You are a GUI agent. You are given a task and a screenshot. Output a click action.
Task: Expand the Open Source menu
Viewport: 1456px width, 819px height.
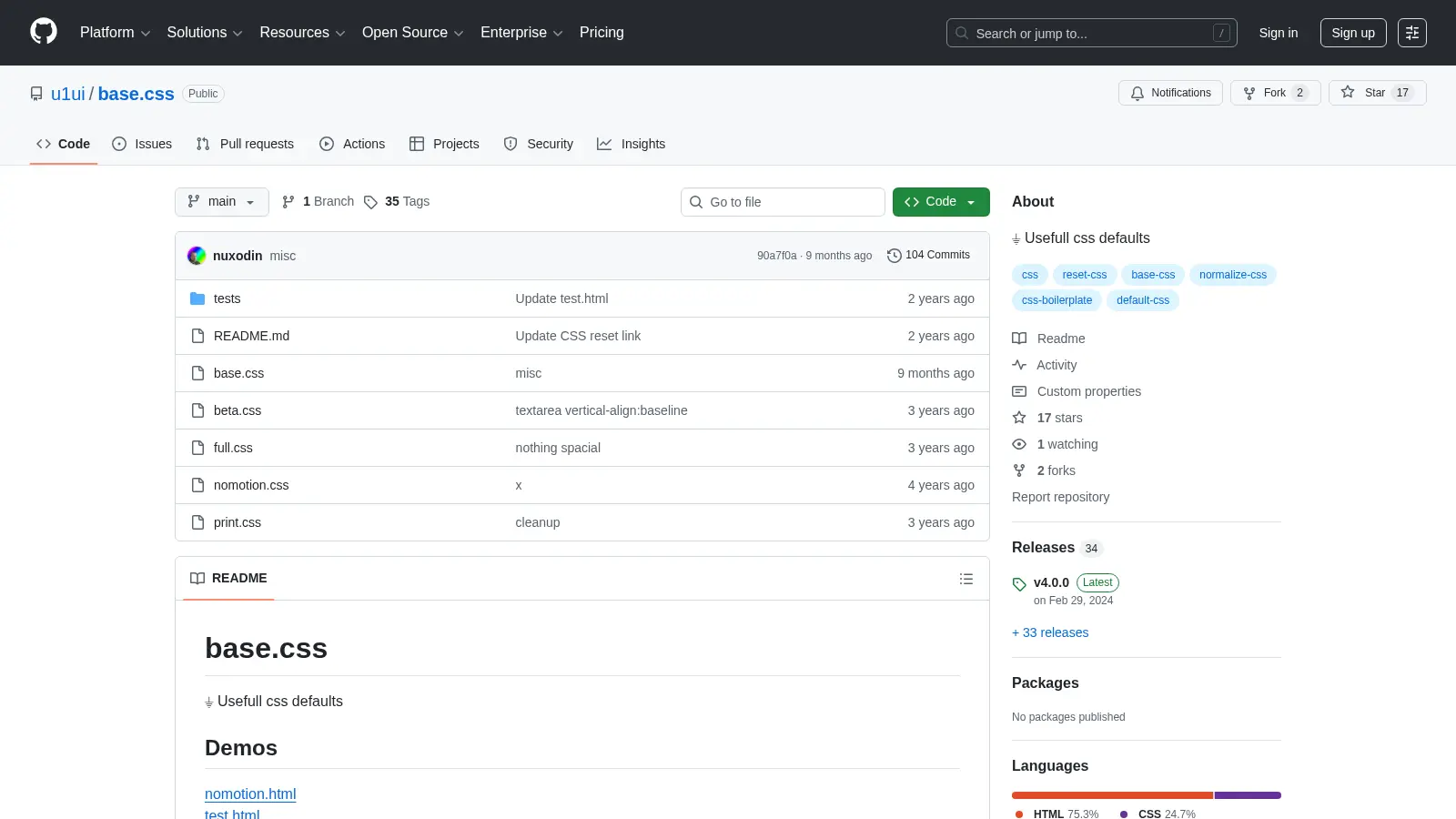[412, 33]
